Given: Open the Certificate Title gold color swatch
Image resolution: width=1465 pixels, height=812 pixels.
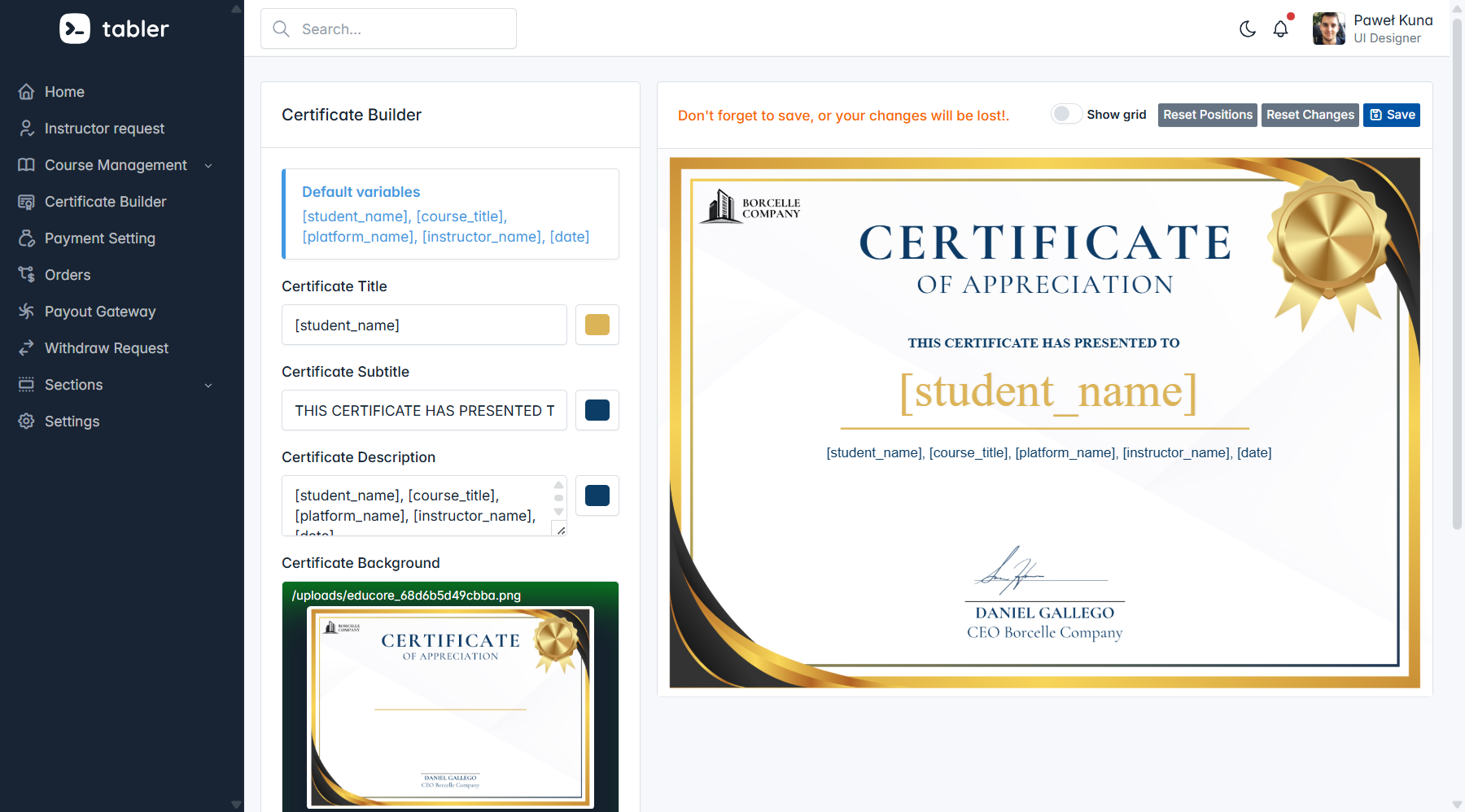Looking at the screenshot, I should point(597,325).
